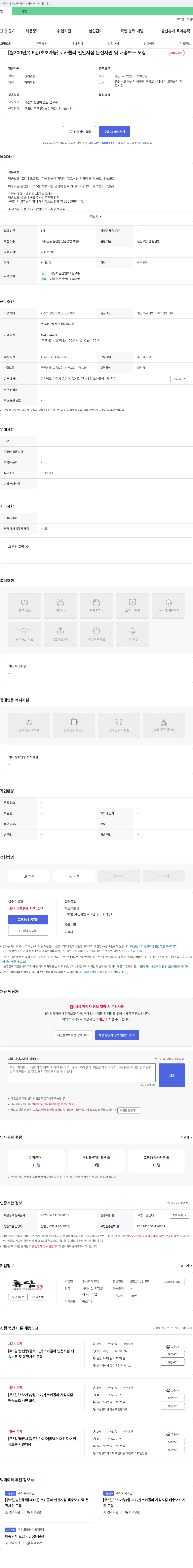
Task: Select the 자녀 학자금 지원 icon
Action: pos(169,606)
